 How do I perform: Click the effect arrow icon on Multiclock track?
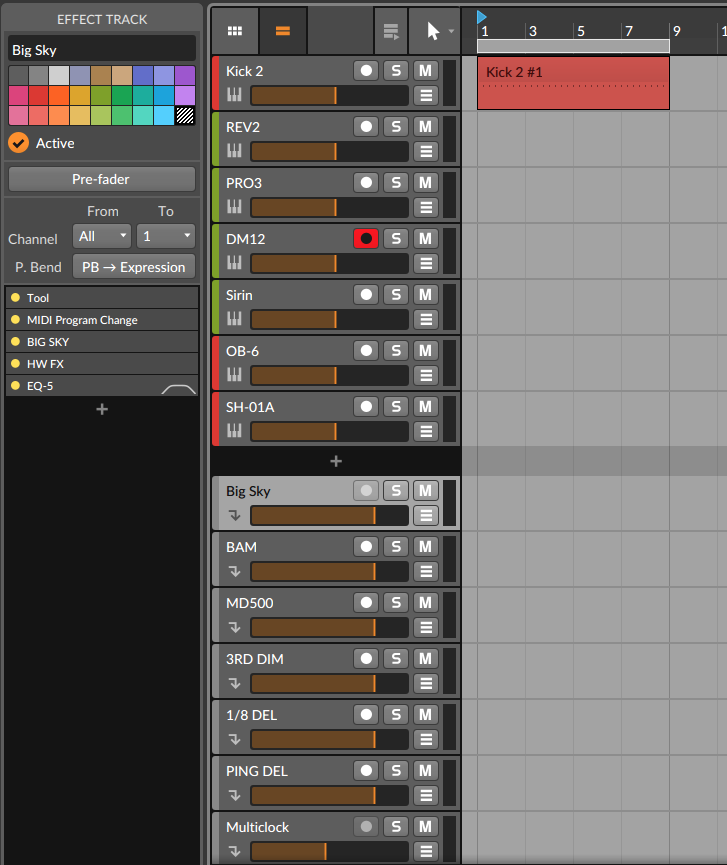[234, 851]
